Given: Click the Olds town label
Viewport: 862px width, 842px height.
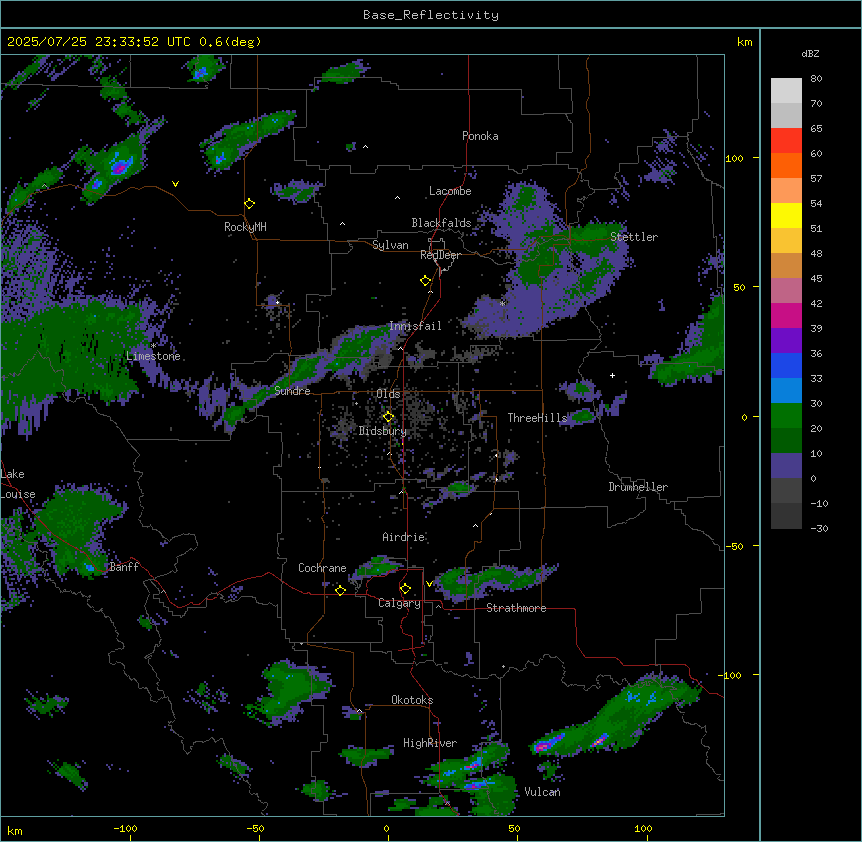Looking at the screenshot, I should 388,394.
